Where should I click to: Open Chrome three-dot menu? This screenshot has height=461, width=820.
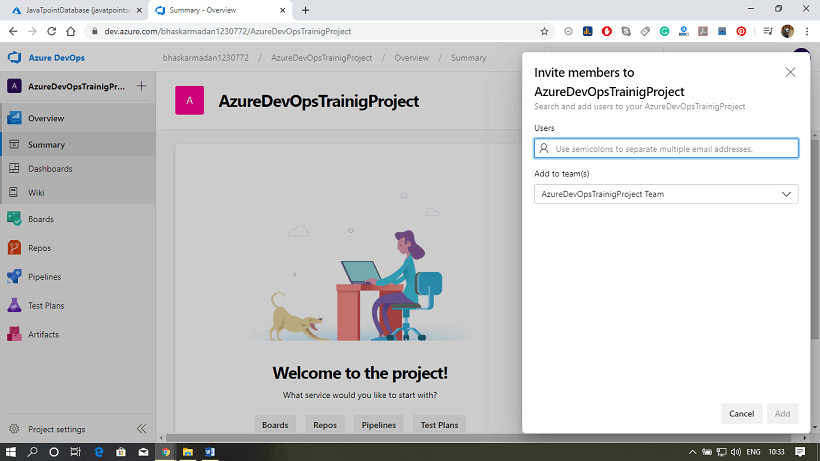807,31
